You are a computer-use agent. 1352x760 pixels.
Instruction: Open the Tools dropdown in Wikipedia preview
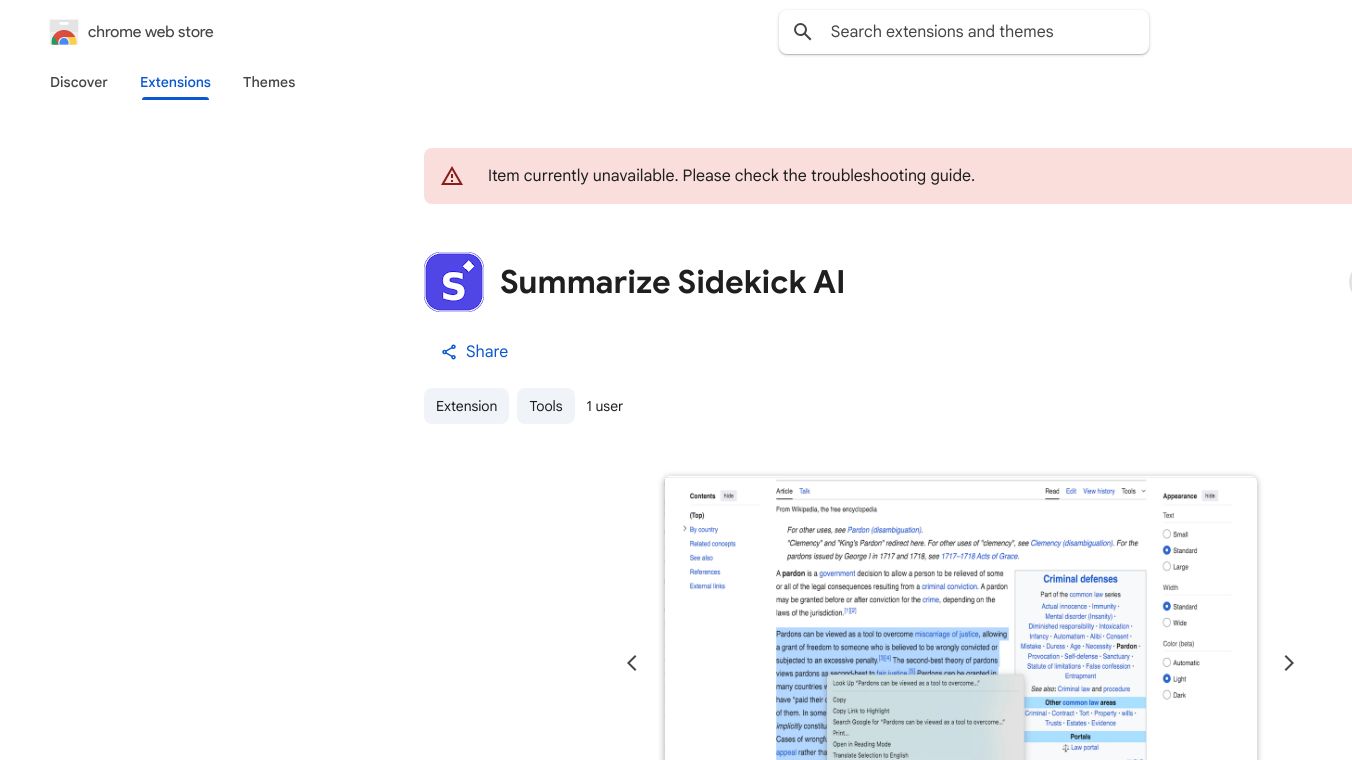pyautogui.click(x=1133, y=491)
